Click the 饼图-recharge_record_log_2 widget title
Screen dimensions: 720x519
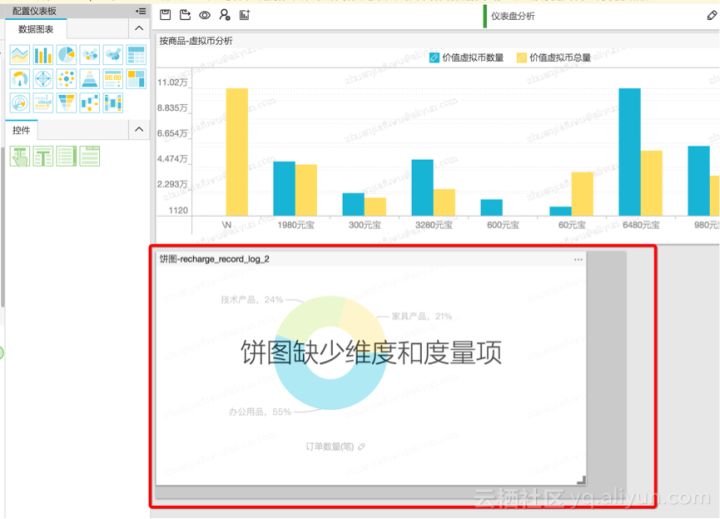coord(214,259)
